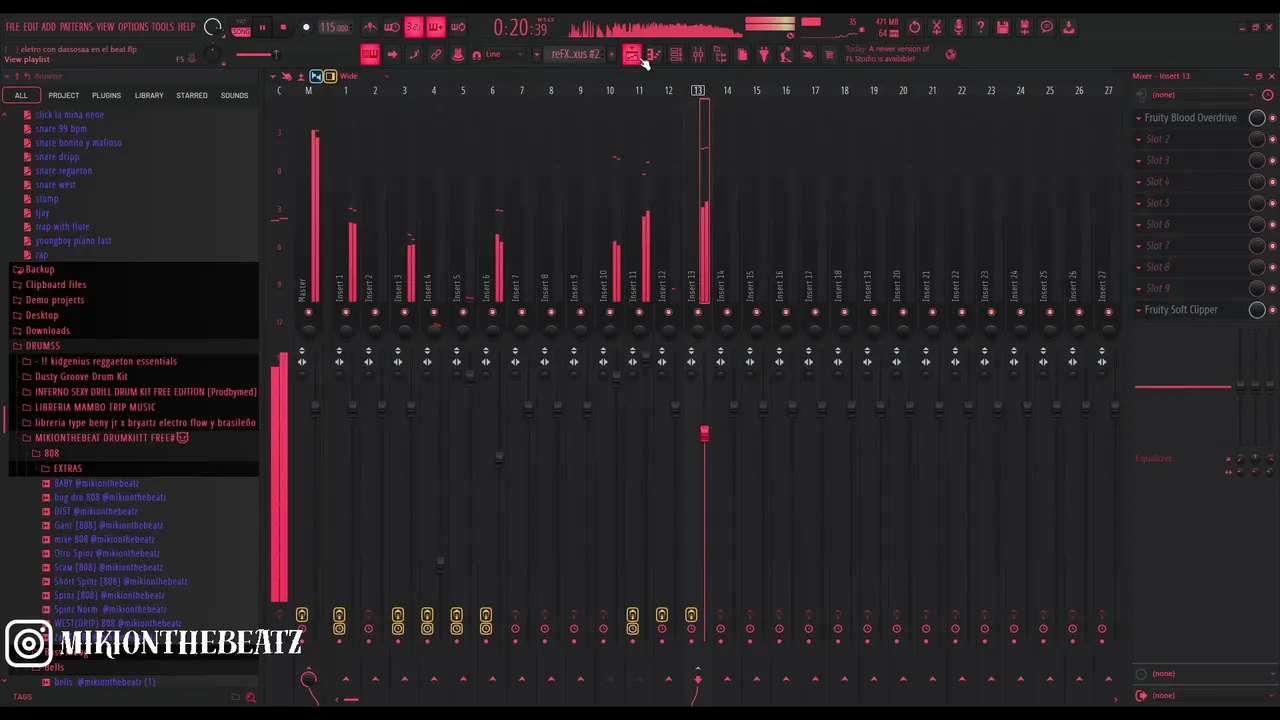Stop playback
The width and height of the screenshot is (1280, 720).
coord(284,28)
